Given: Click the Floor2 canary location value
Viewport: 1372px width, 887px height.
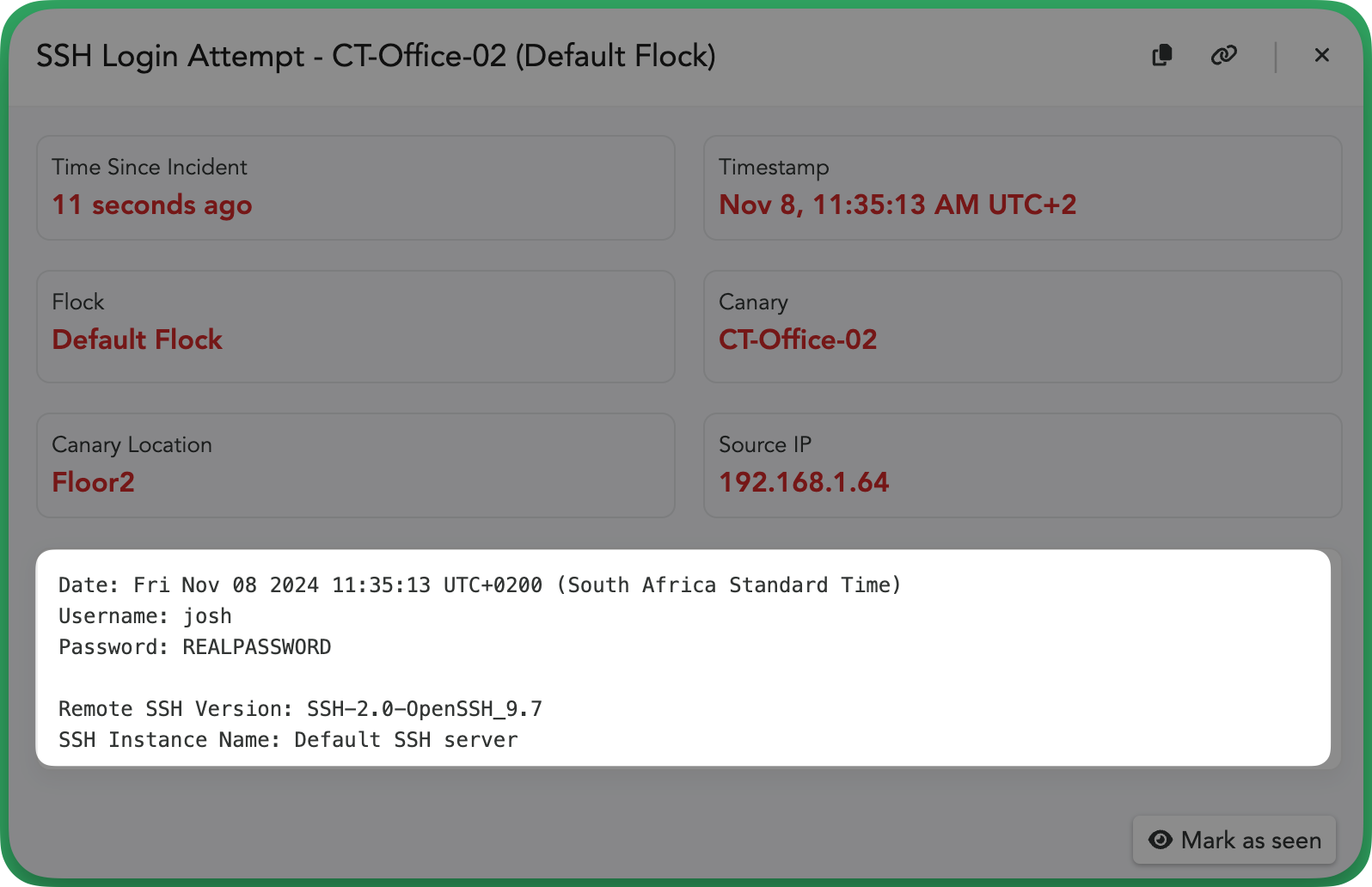Looking at the screenshot, I should point(94,482).
